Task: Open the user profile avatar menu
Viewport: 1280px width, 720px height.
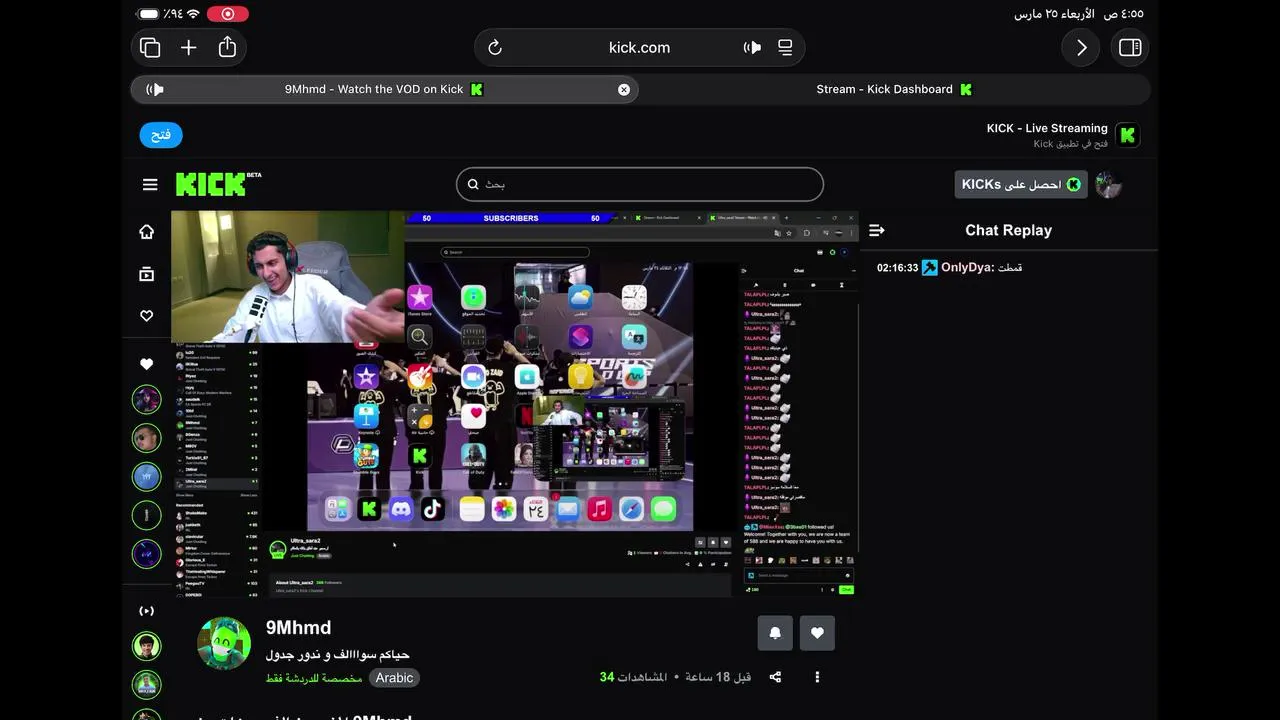Action: pos(1108,184)
